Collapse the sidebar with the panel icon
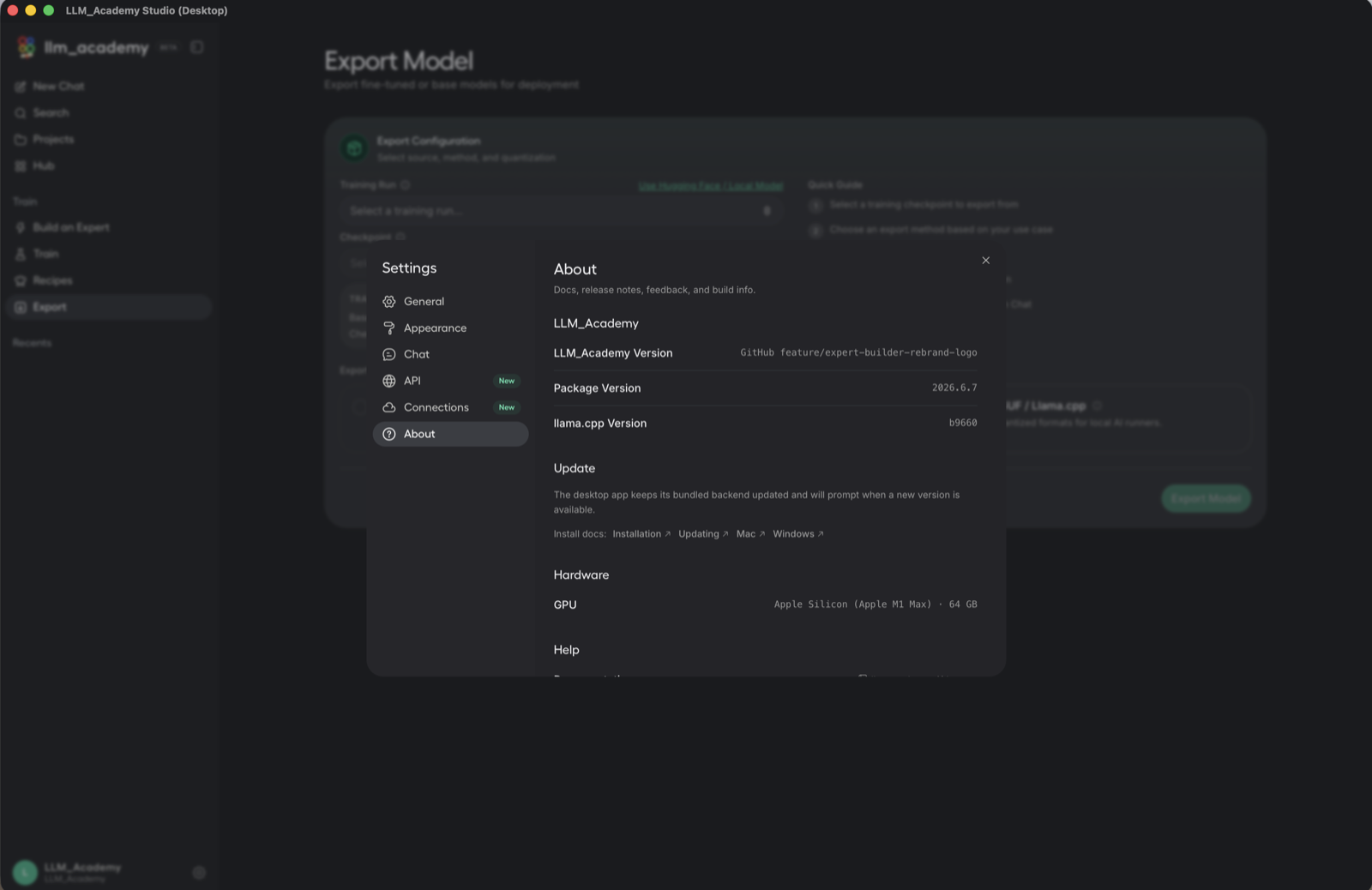The height and width of the screenshot is (890, 1372). (x=197, y=47)
